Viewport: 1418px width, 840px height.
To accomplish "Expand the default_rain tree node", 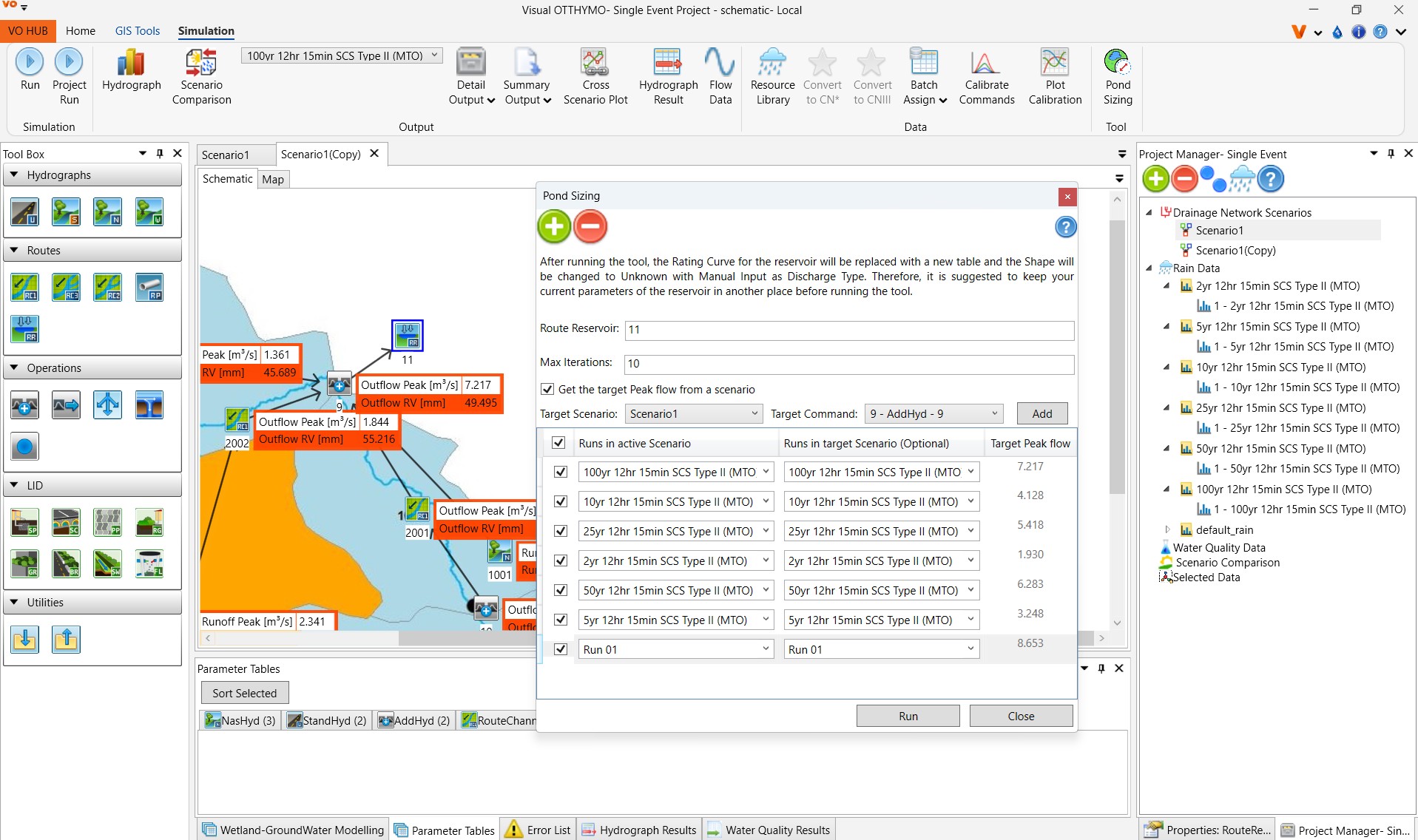I will coord(1167,529).
